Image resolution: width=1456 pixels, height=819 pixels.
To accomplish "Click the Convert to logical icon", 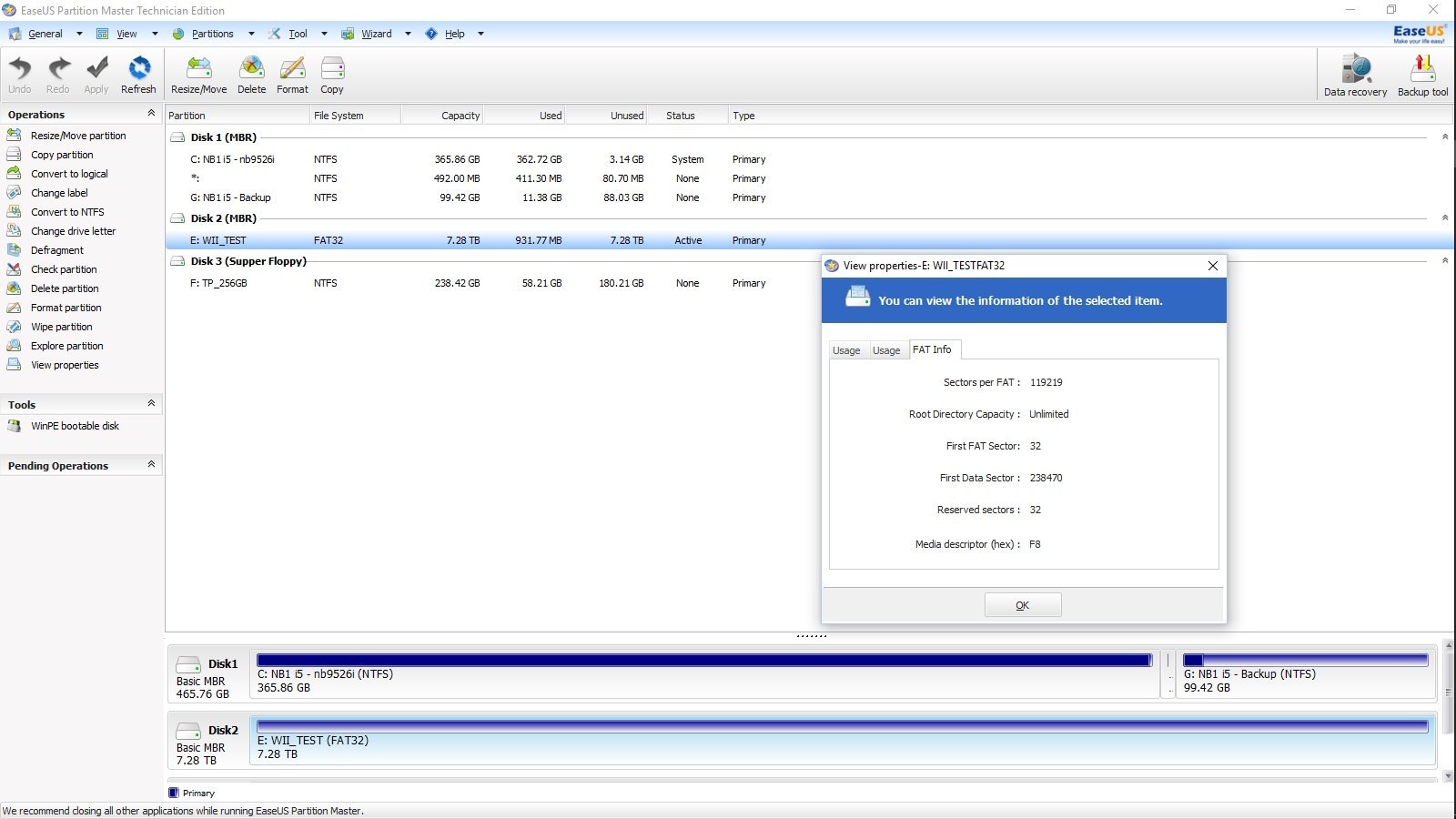I will point(14,173).
